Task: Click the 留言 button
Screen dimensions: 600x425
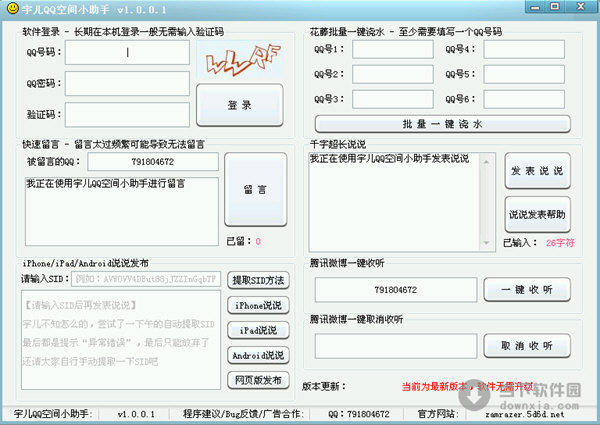Action: 256,189
